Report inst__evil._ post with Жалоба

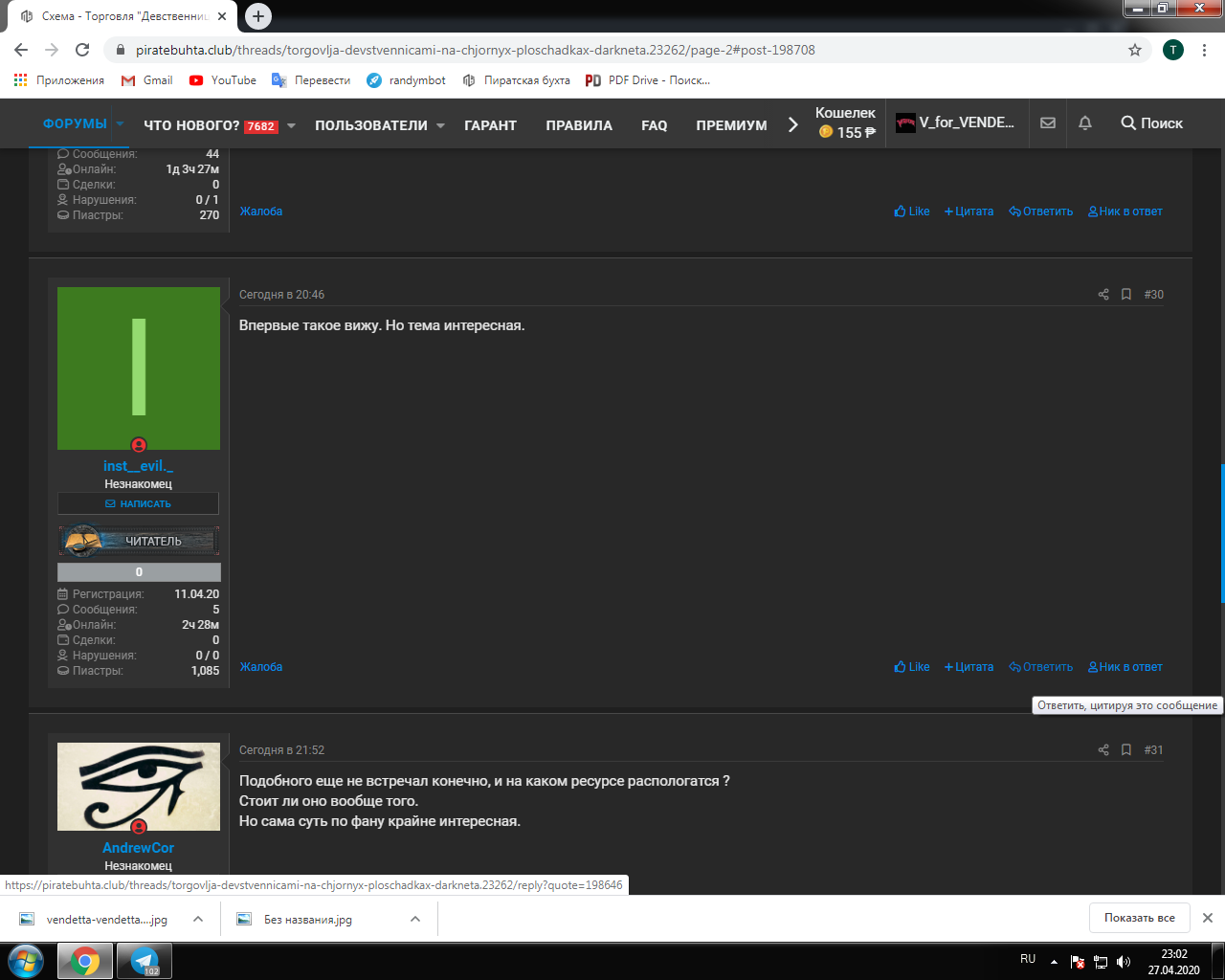(261, 667)
